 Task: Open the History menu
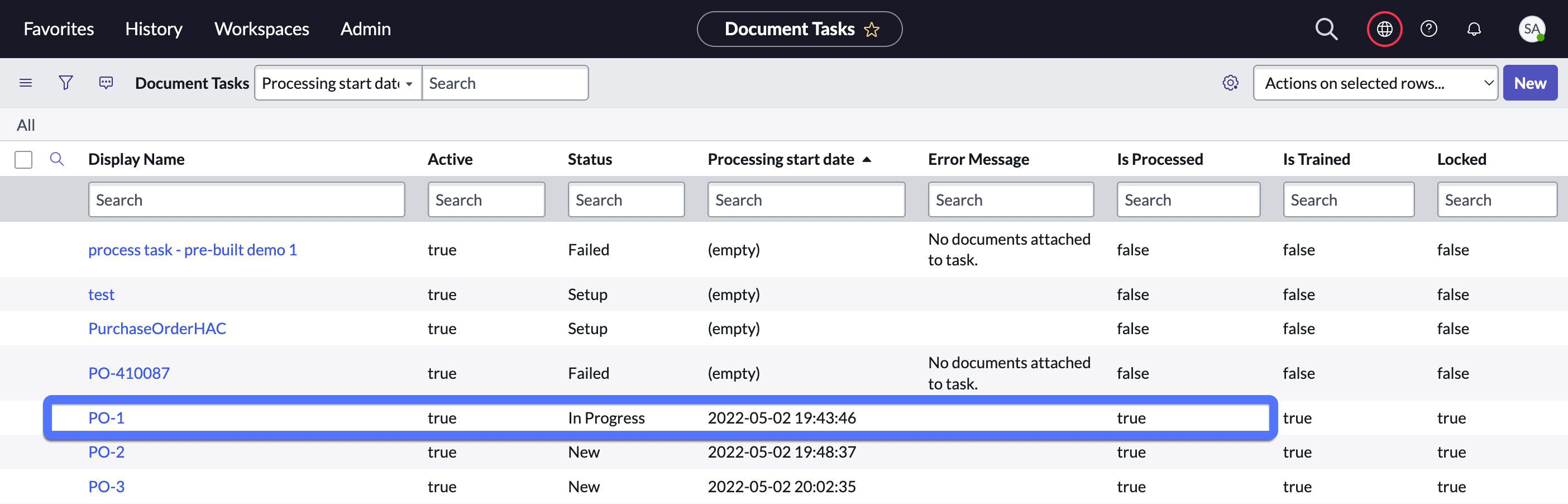point(154,28)
